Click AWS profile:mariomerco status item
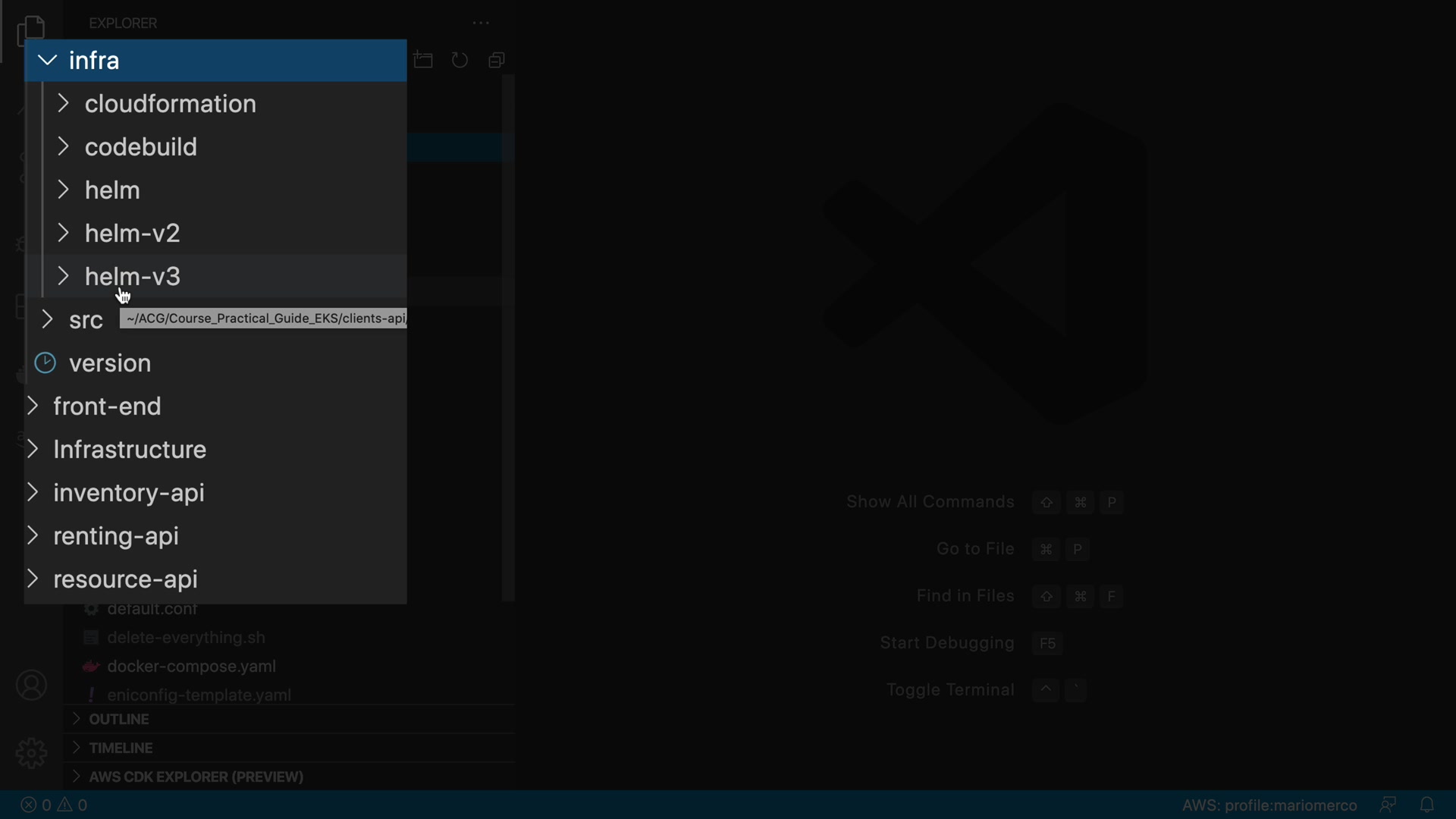 coord(1269,805)
